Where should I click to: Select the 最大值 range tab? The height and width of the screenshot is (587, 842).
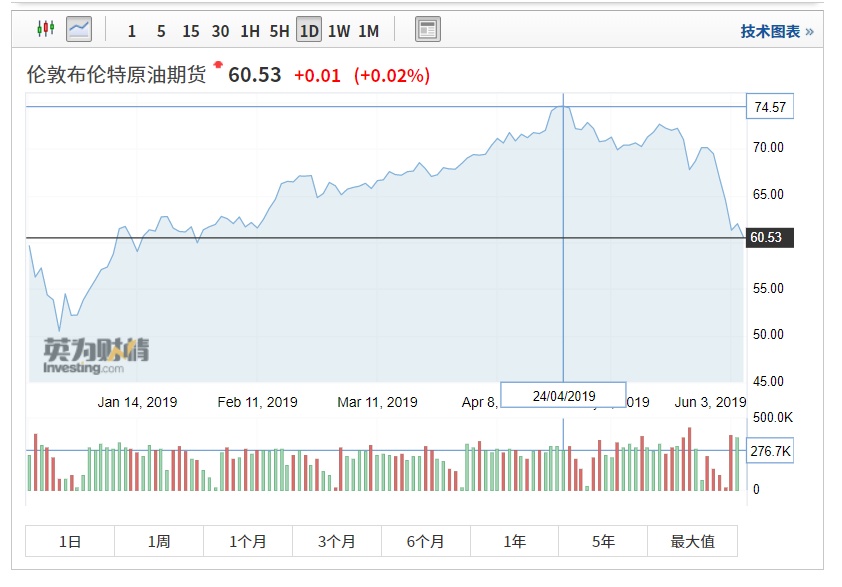point(693,541)
